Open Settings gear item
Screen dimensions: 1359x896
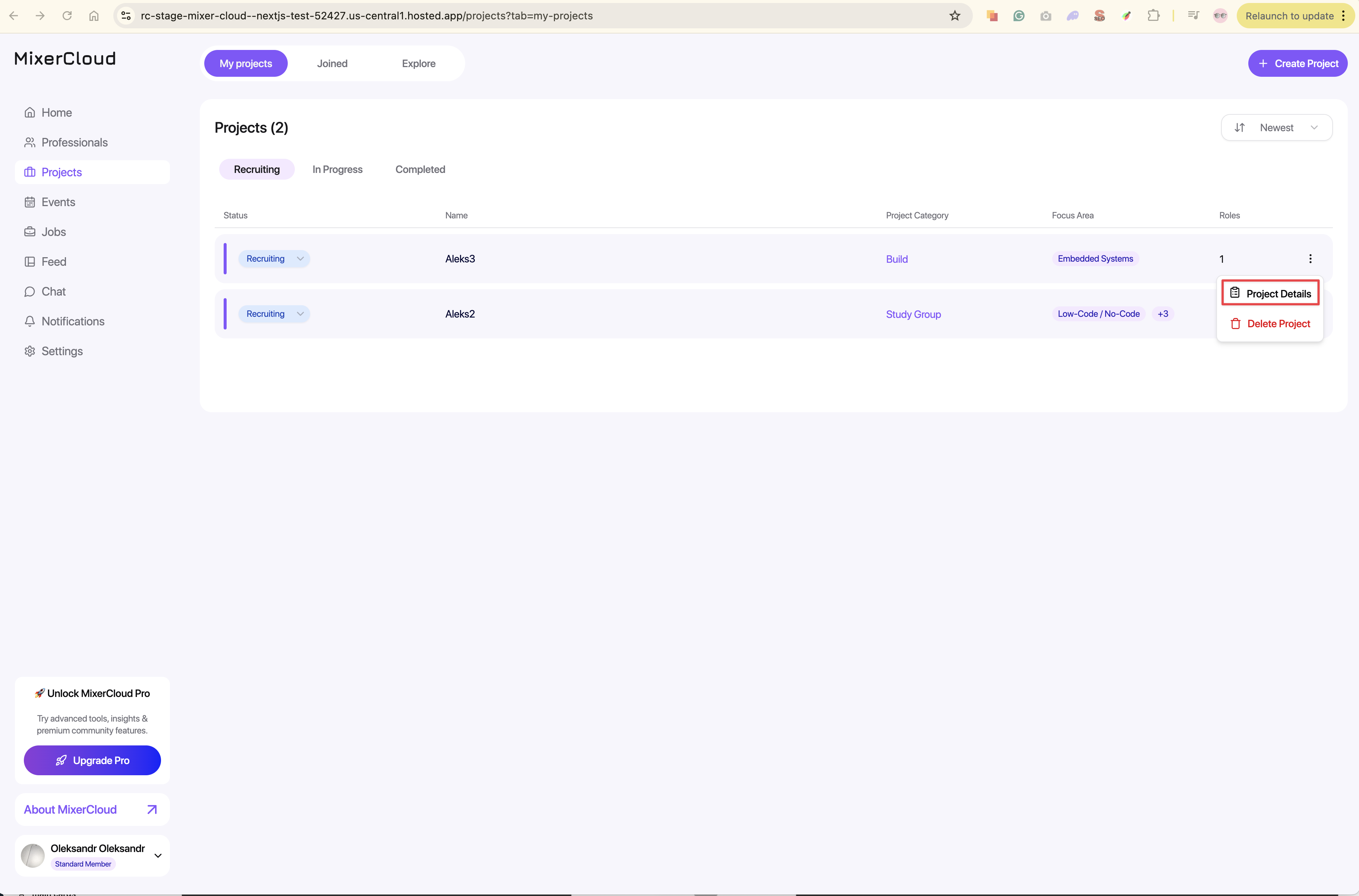(x=62, y=351)
